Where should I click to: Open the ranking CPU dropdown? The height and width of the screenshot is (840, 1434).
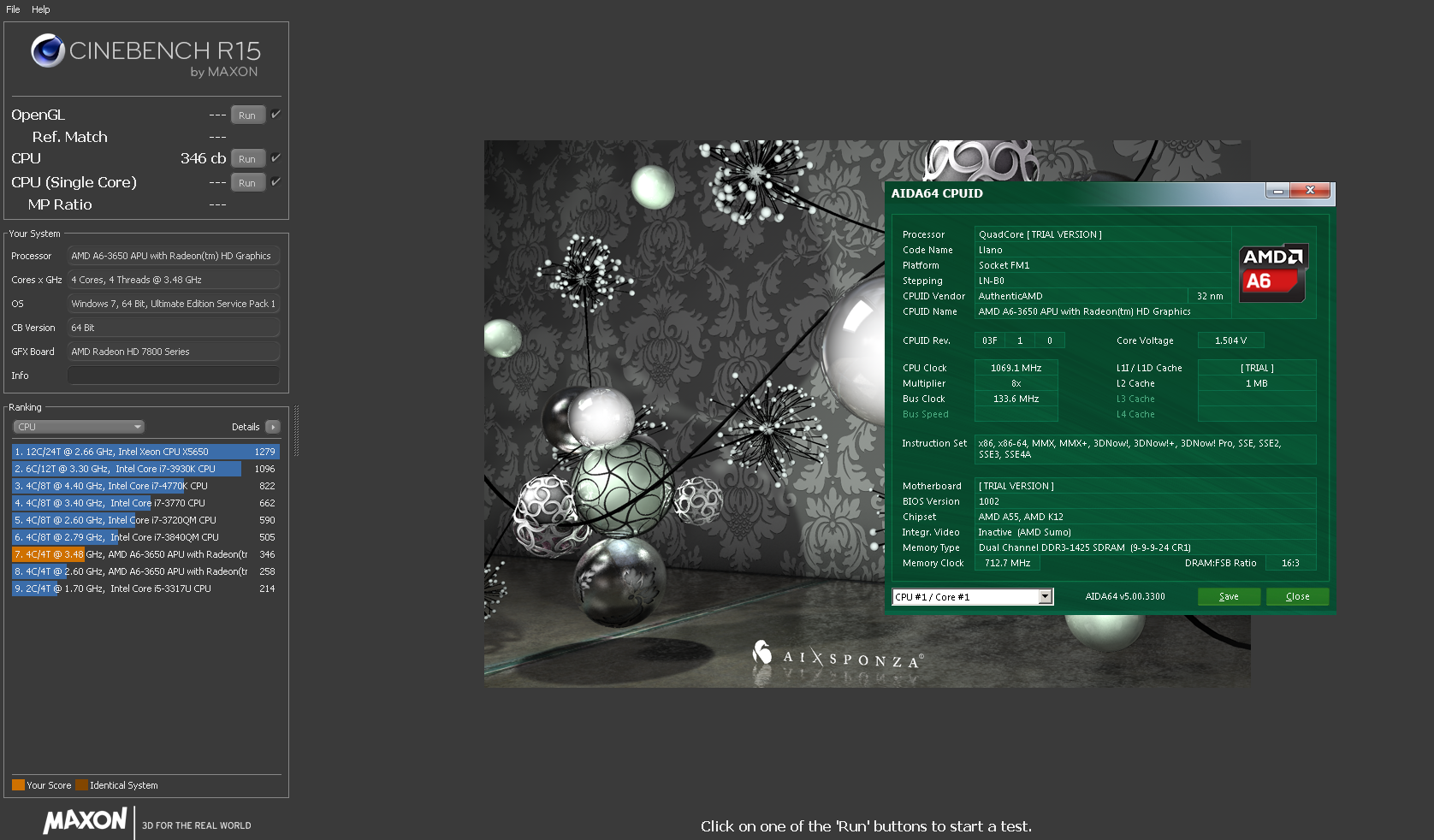coord(78,427)
